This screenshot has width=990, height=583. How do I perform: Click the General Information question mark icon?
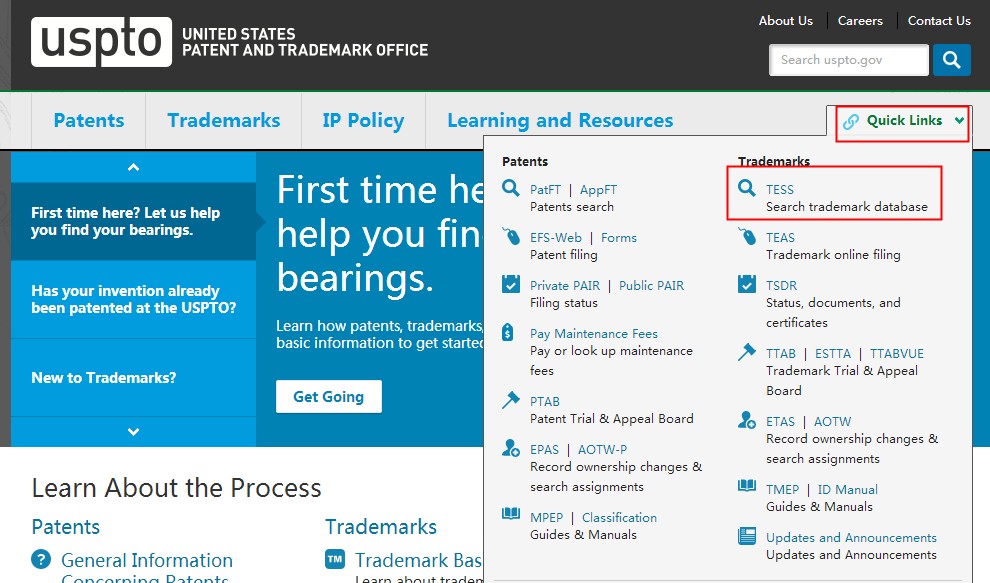[41, 559]
